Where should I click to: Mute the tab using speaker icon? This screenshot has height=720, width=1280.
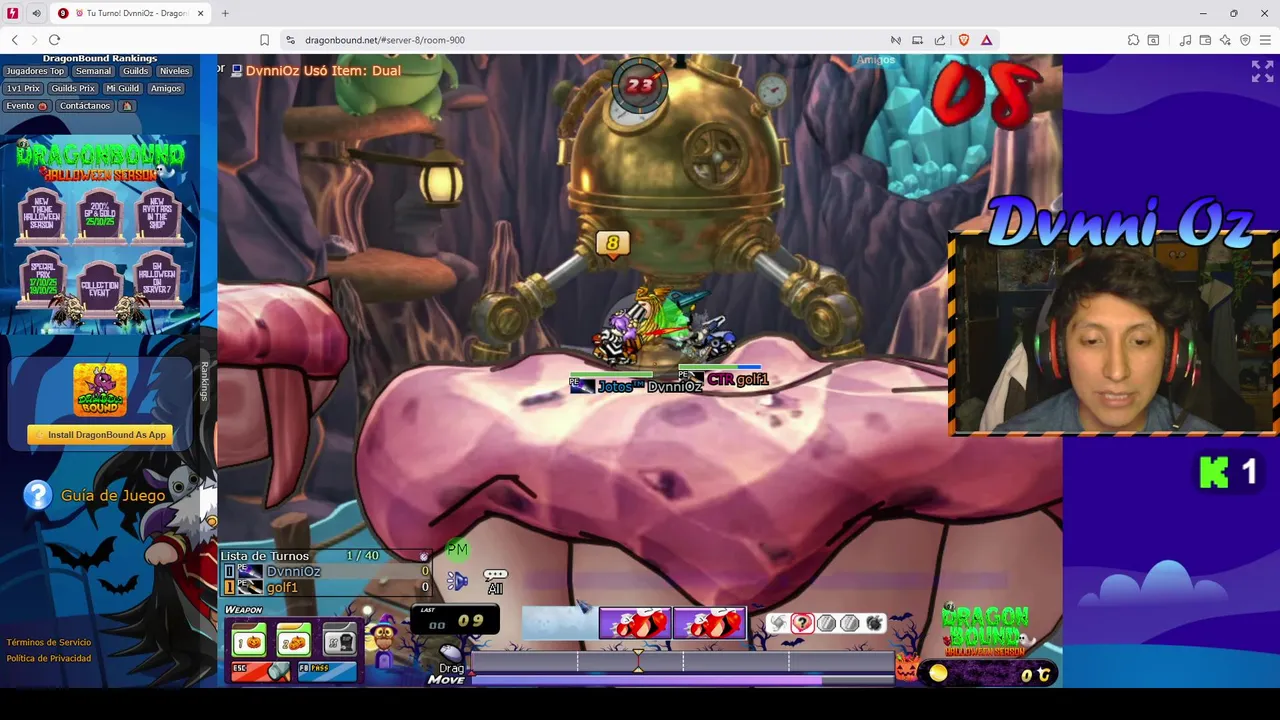tap(36, 13)
